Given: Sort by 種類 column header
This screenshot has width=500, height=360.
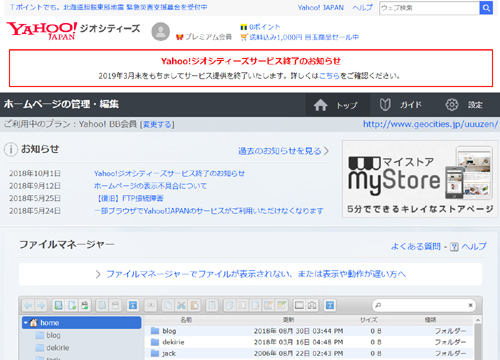Looking at the screenshot, I should tap(430, 320).
